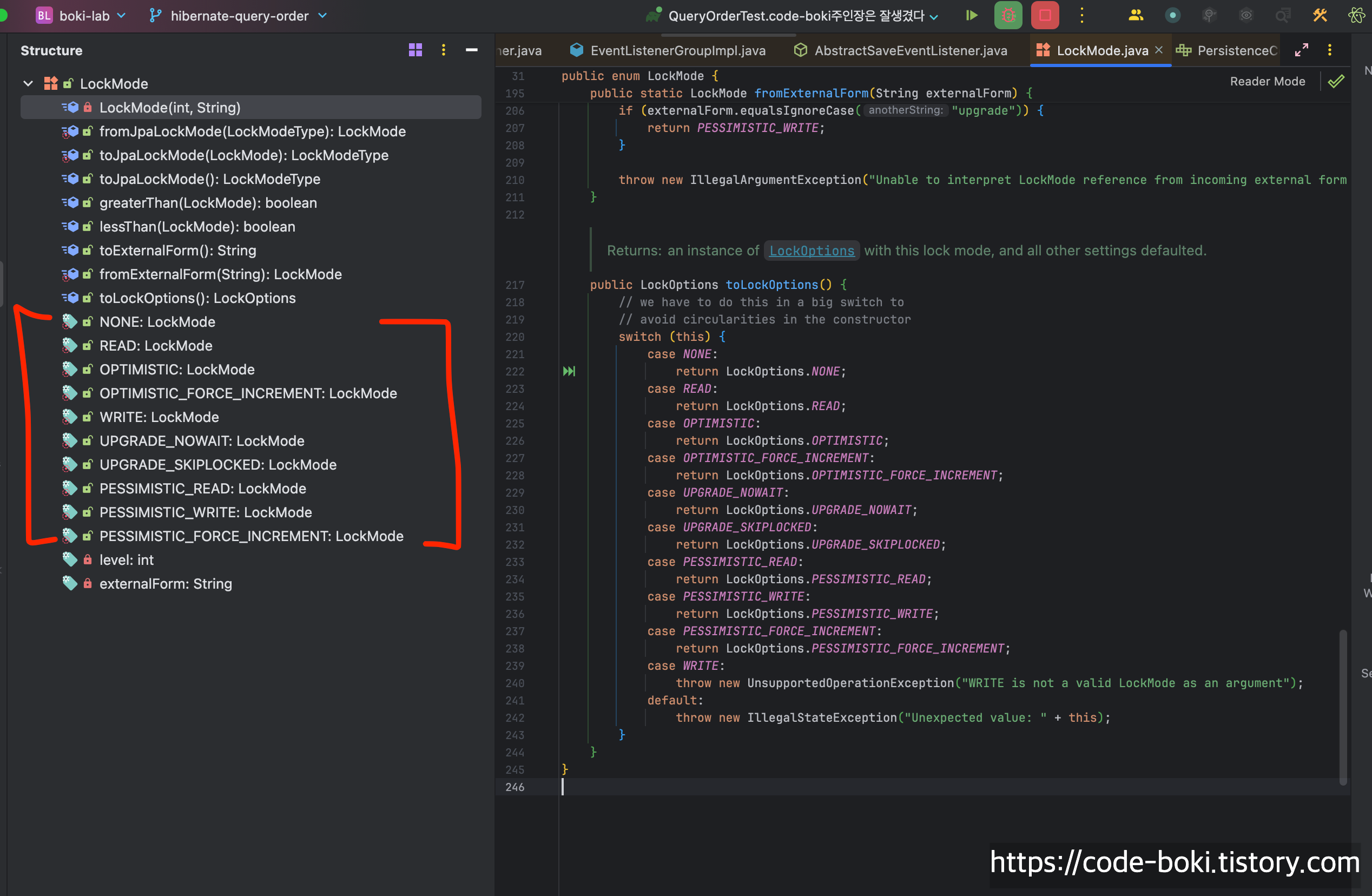Open Build tools hammer icon
The image size is (1372, 896).
[1320, 16]
